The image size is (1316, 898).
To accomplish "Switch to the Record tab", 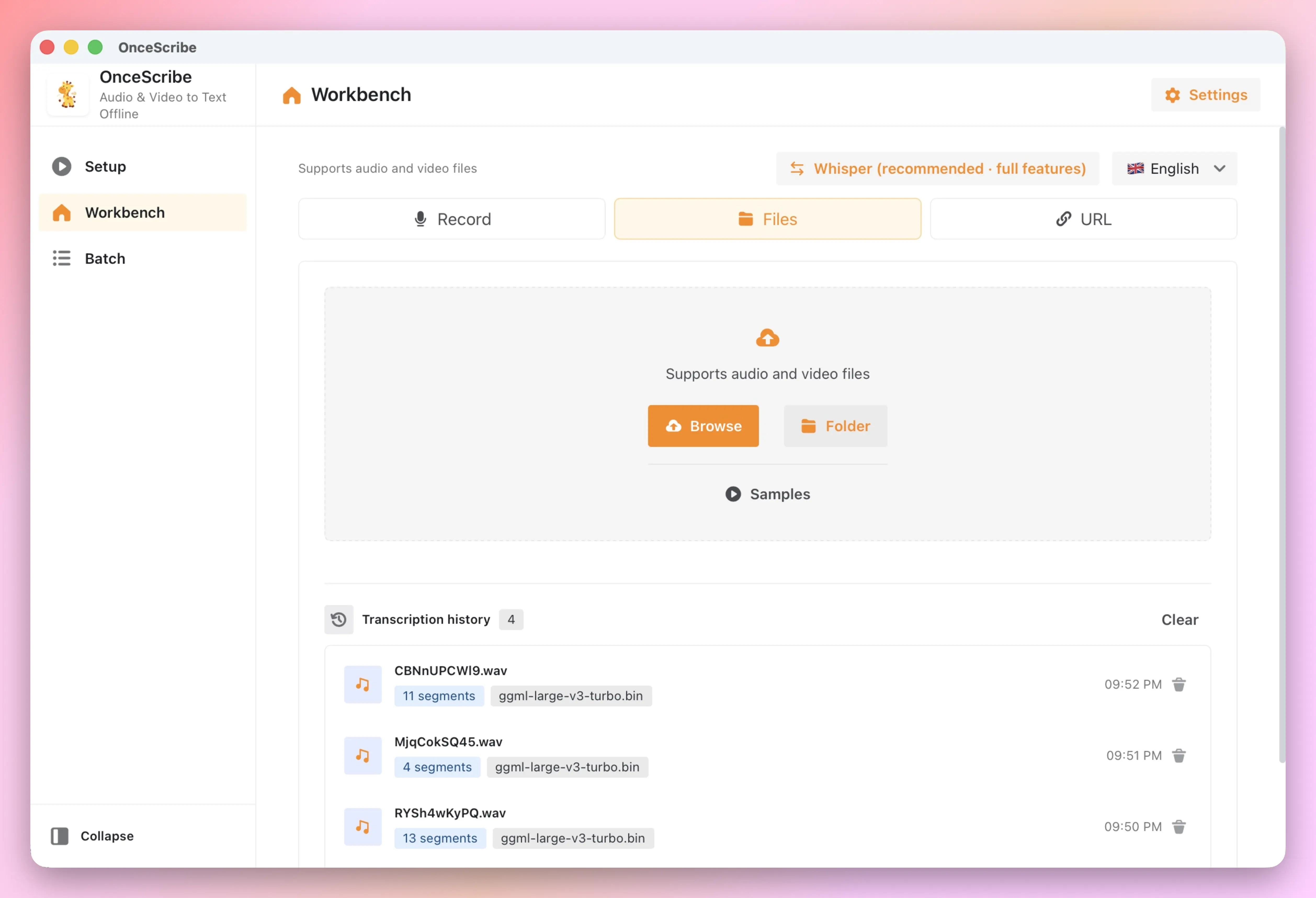I will point(452,219).
